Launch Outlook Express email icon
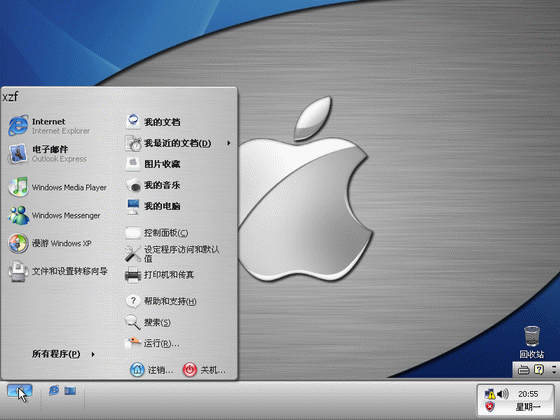This screenshot has height=420, width=560. pos(18,154)
